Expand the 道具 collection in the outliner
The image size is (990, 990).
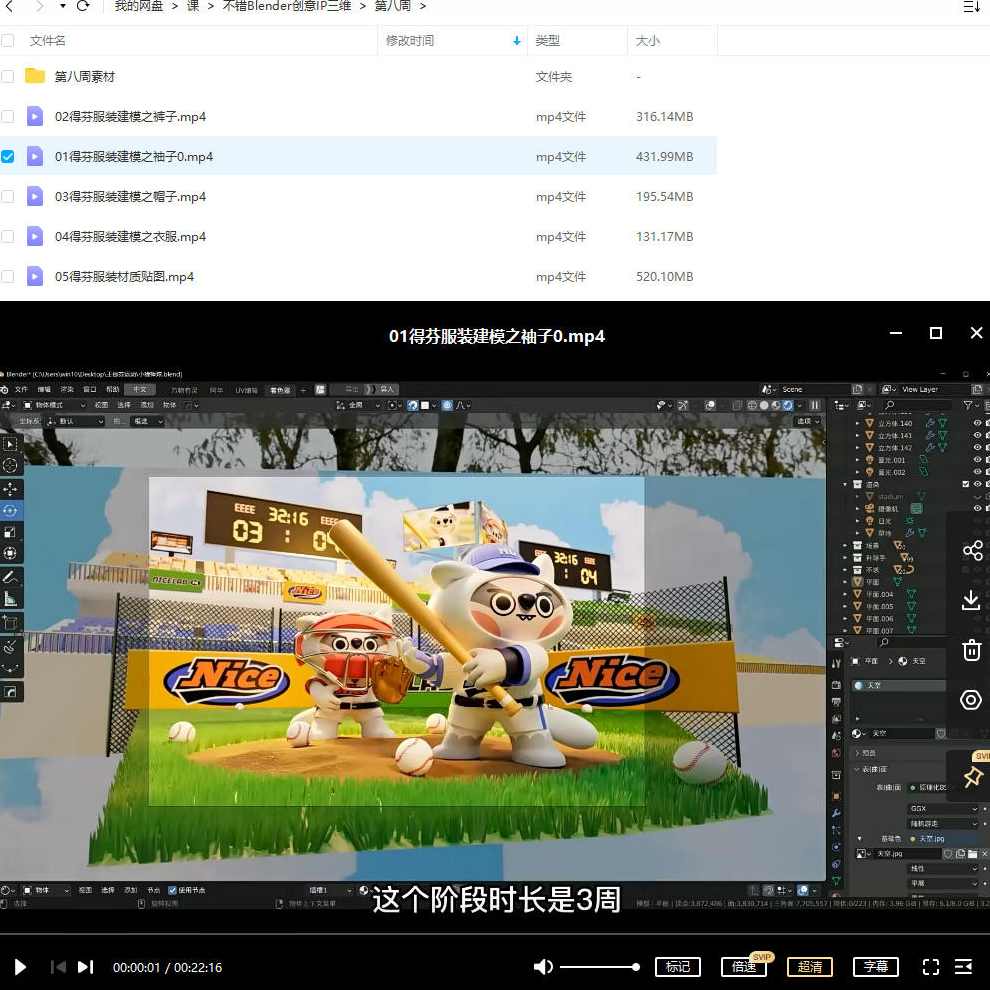848,484
